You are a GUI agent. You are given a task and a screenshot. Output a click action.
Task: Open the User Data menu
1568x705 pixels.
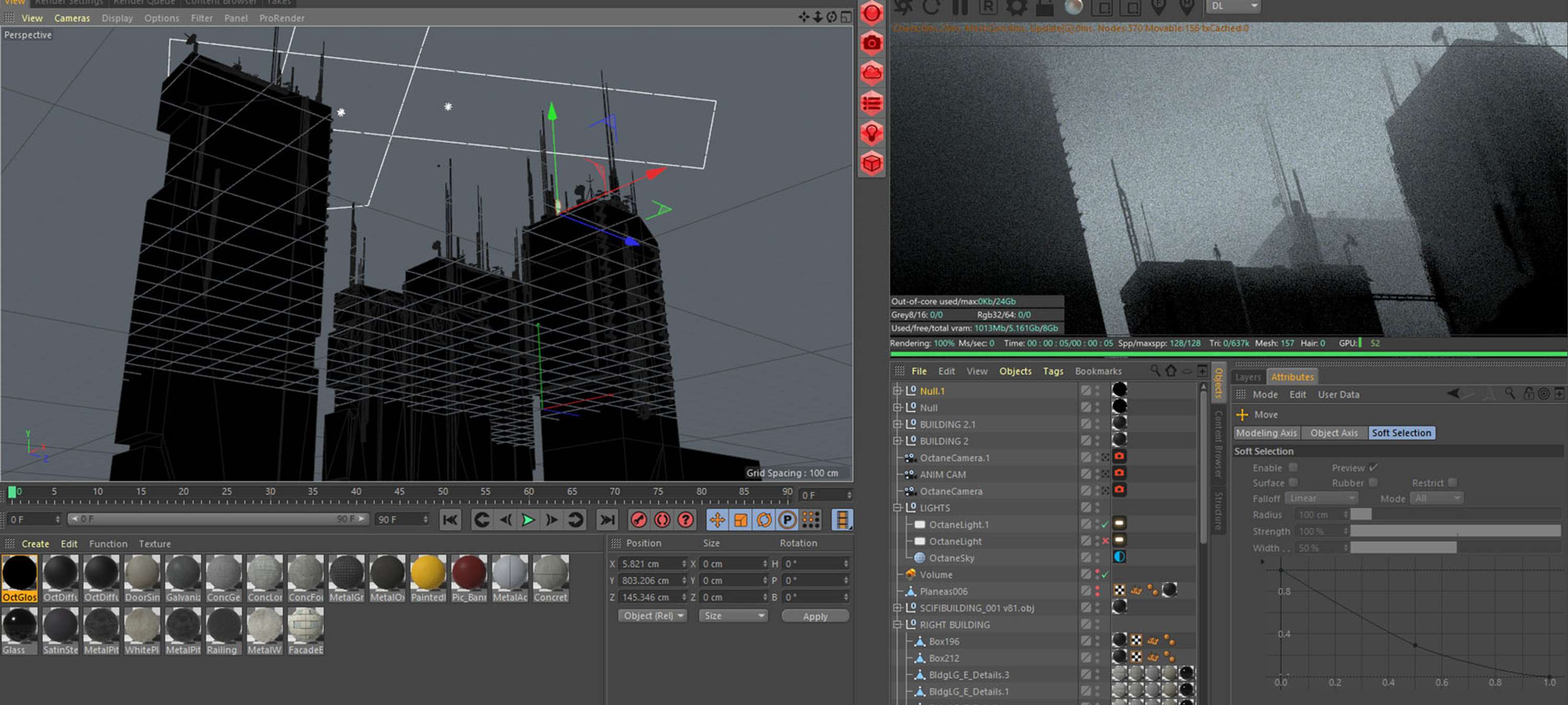pyautogui.click(x=1338, y=394)
